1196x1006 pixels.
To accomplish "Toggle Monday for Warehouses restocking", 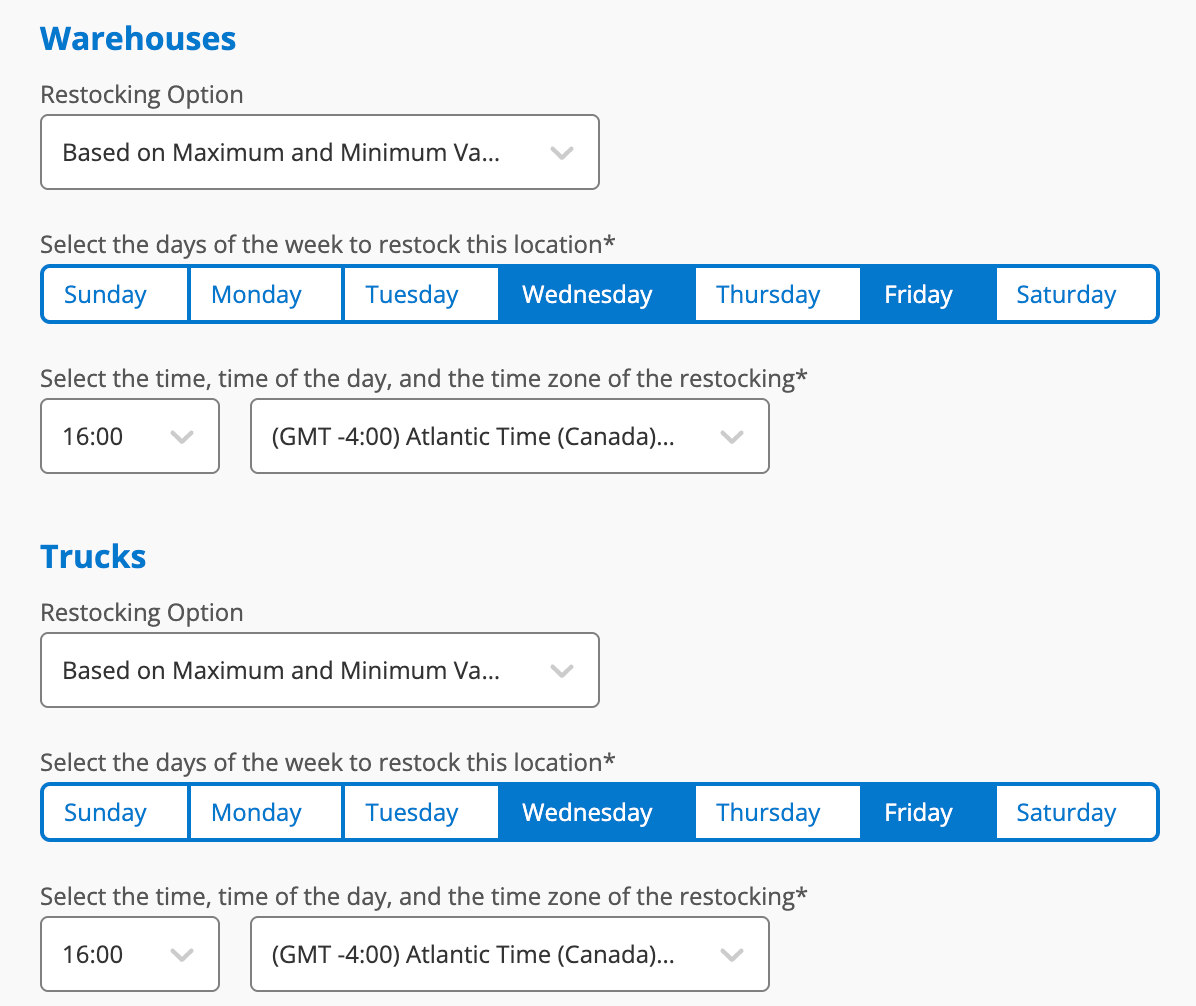I will [265, 294].
